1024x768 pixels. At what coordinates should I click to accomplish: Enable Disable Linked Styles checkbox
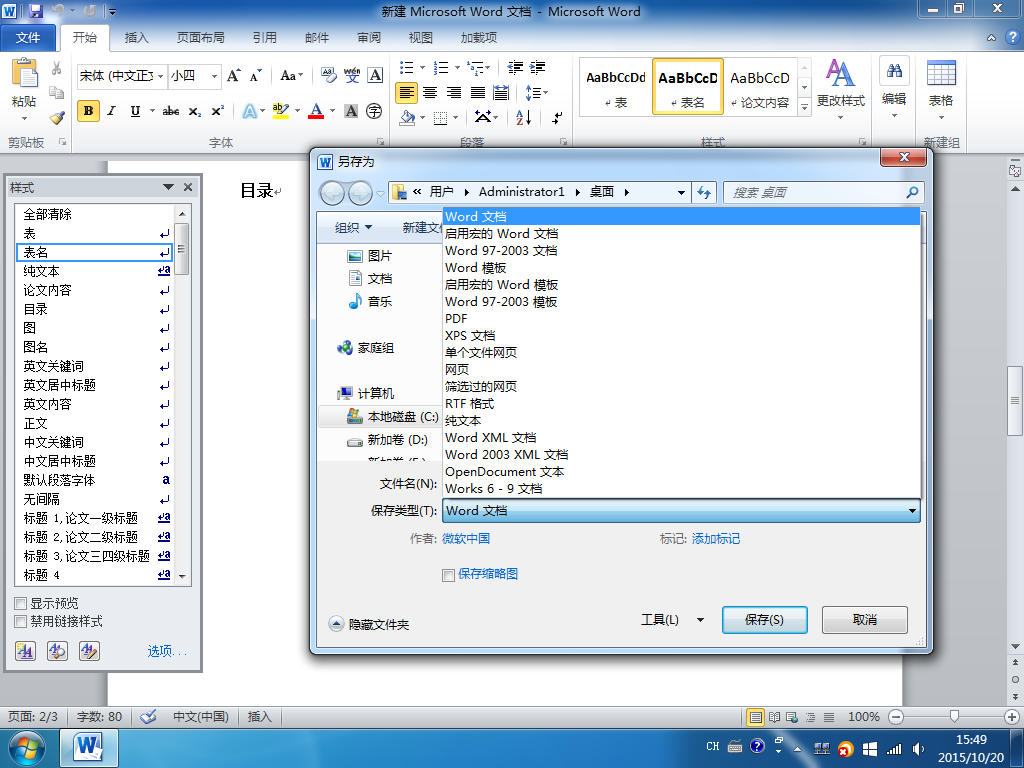20,622
